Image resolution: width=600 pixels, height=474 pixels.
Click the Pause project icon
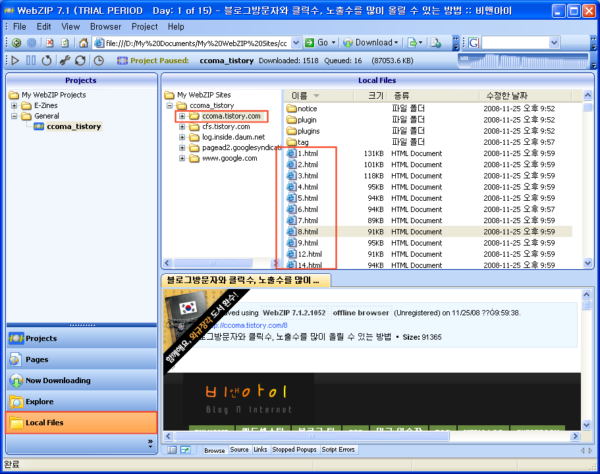tap(31, 60)
